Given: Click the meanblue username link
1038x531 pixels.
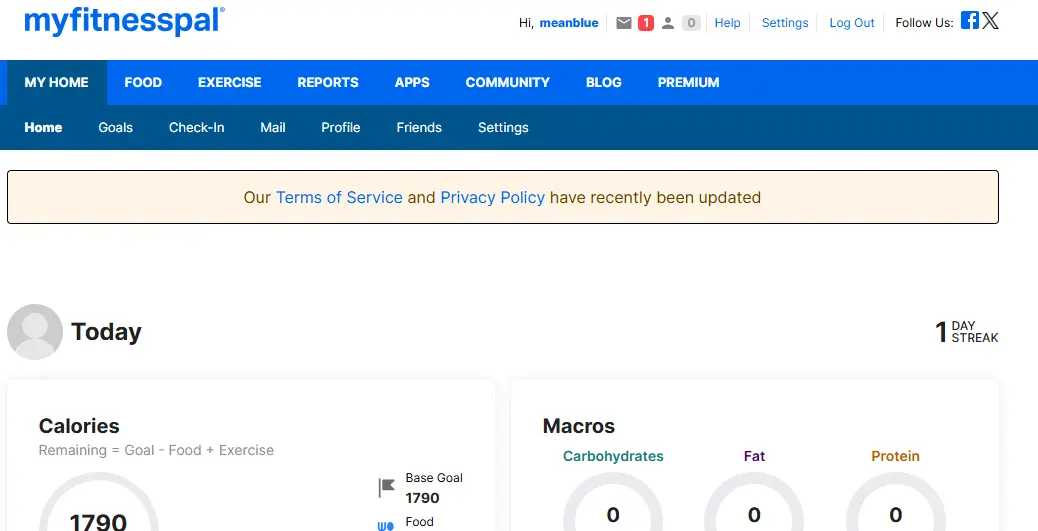Looking at the screenshot, I should (x=569, y=23).
